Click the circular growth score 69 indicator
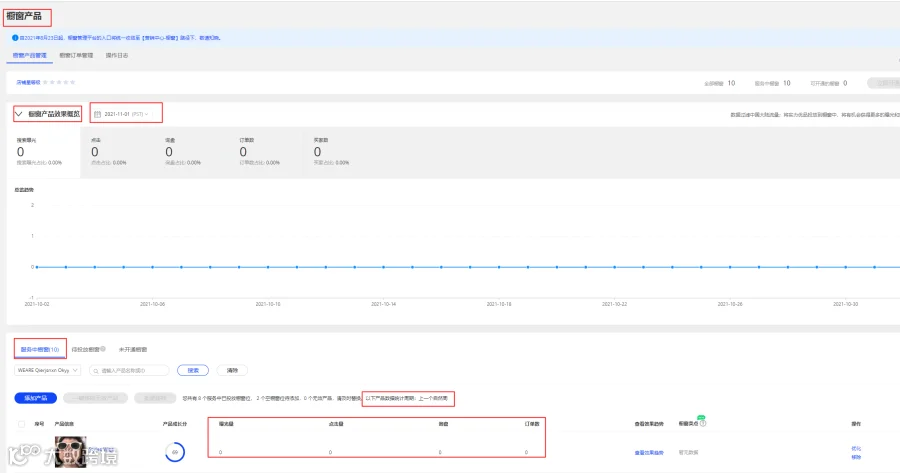 175,452
